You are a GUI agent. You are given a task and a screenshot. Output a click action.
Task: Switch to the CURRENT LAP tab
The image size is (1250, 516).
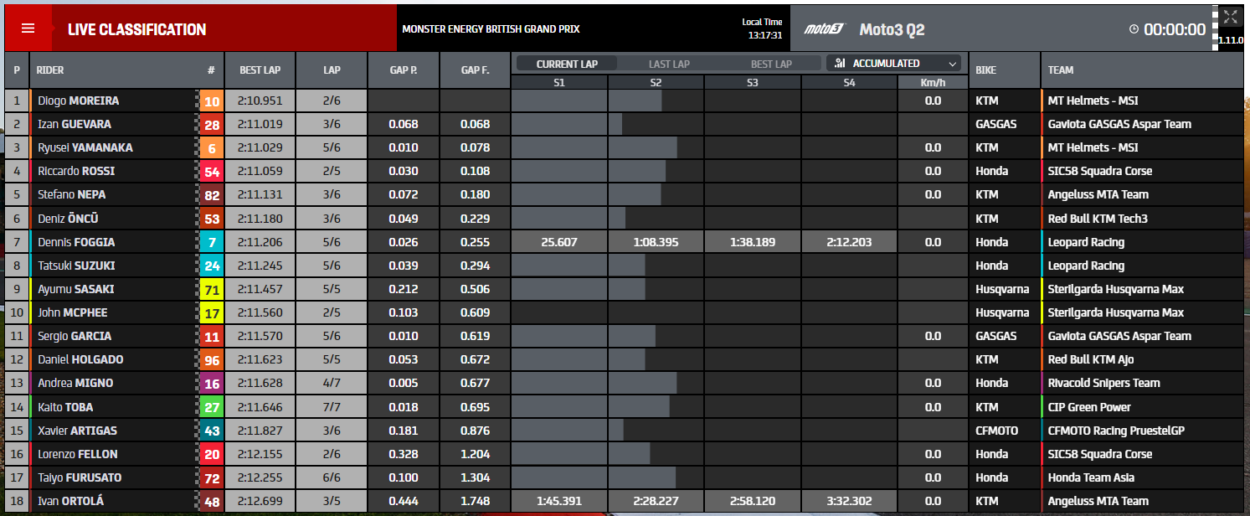(x=567, y=64)
